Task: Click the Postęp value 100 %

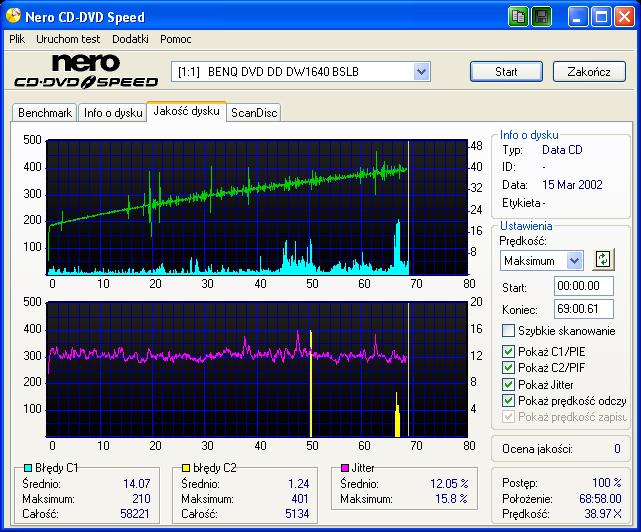Action: 607,483
